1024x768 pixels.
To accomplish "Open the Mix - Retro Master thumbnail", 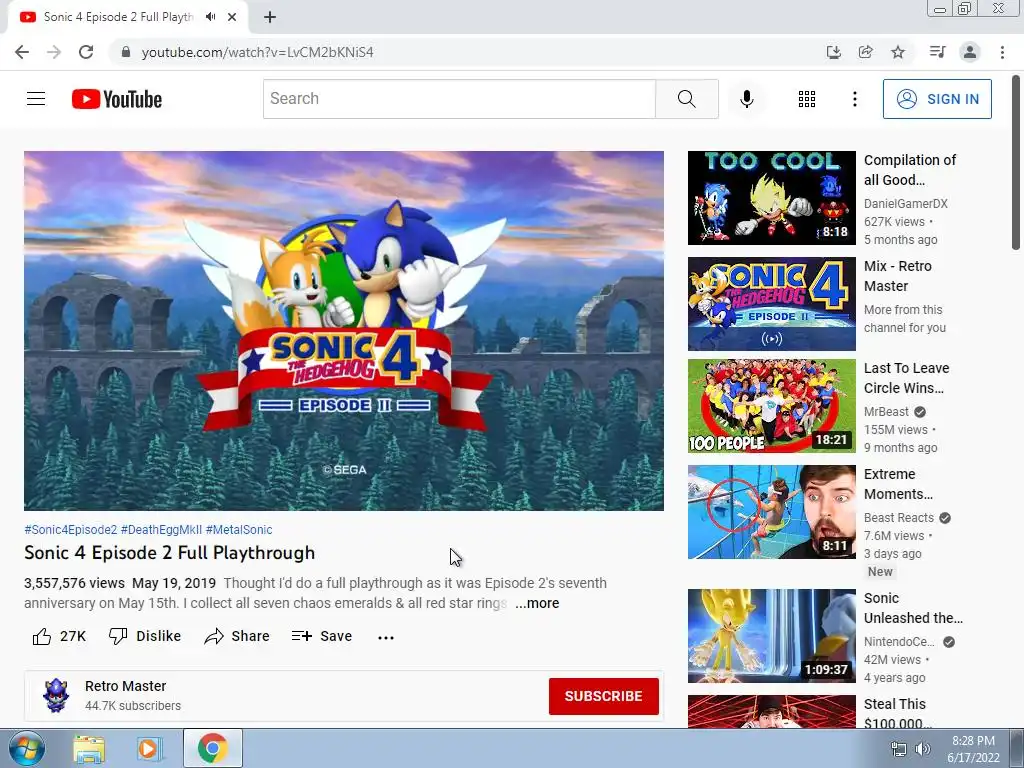I will 771,304.
